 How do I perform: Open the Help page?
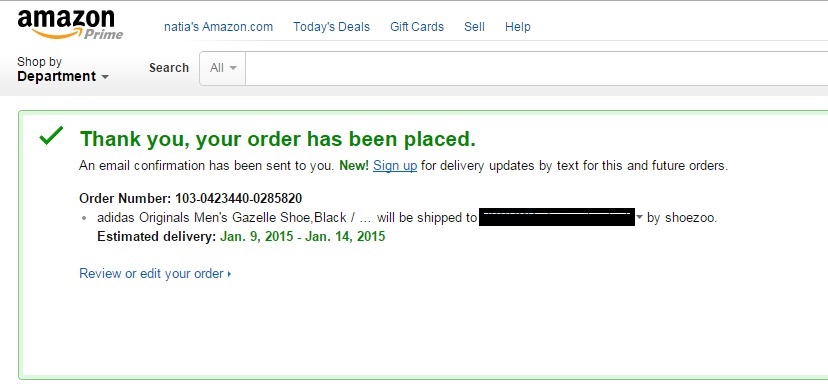click(518, 26)
